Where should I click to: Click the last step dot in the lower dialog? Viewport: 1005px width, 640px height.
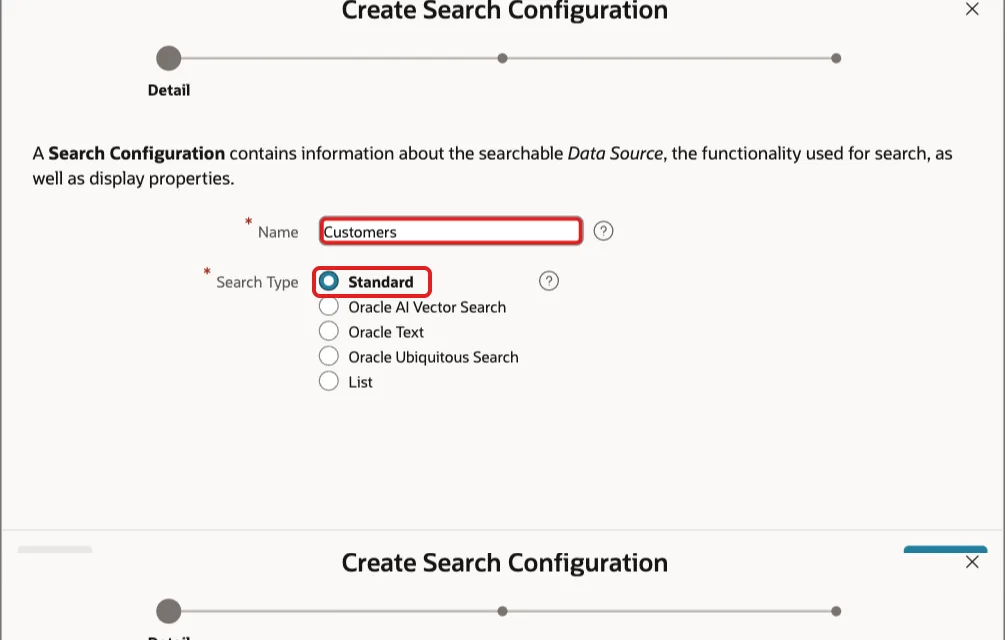click(x=836, y=611)
